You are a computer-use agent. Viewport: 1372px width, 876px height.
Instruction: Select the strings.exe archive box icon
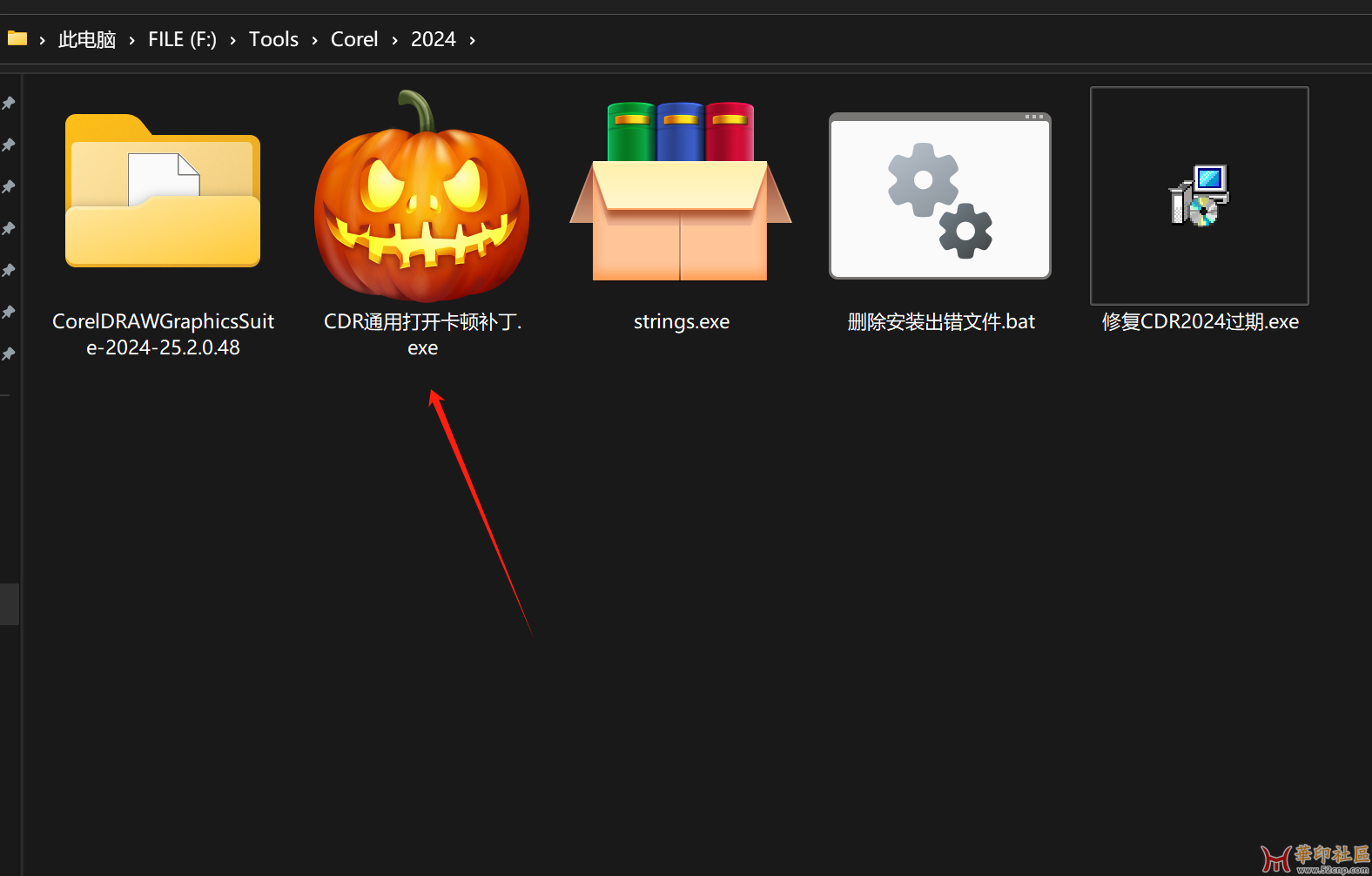[681, 192]
